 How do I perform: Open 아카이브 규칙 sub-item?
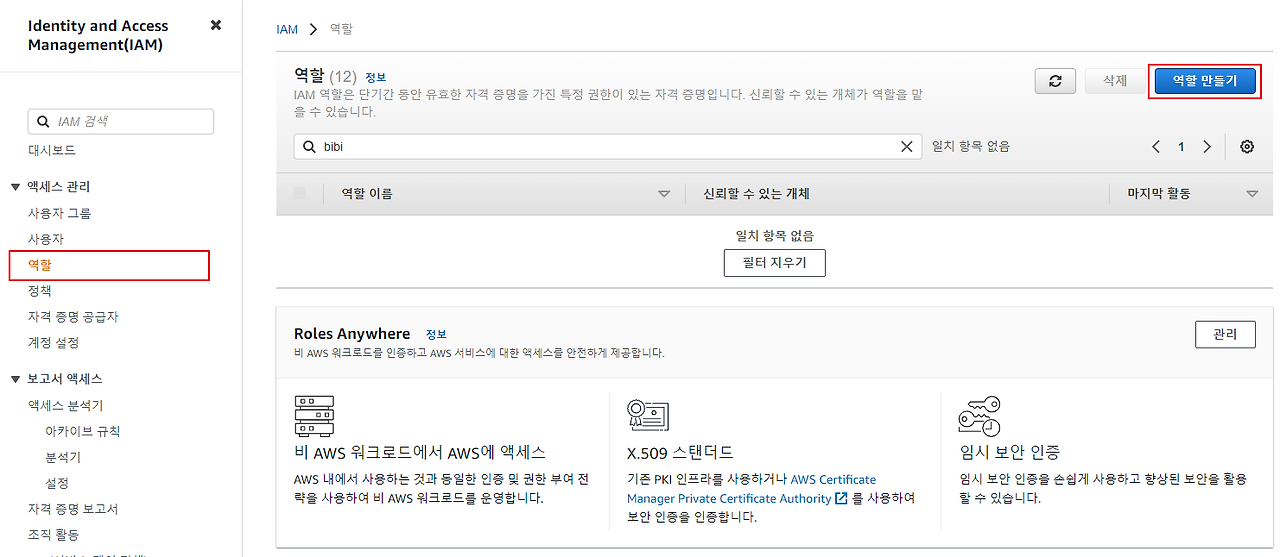coord(83,431)
